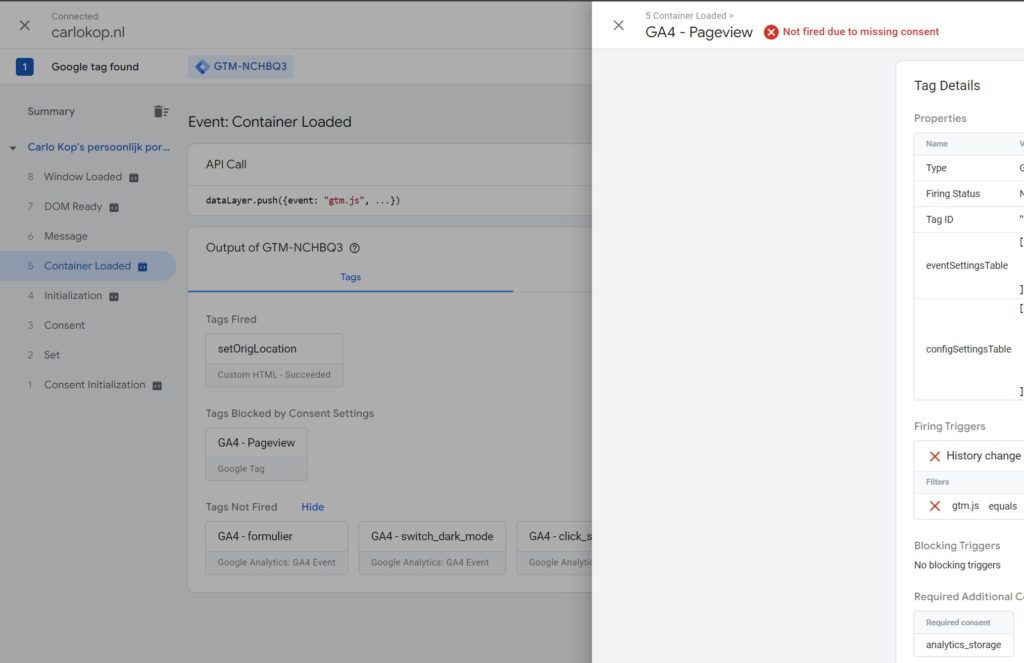This screenshot has width=1024, height=663.
Task: Select event 1 Consent Initialization
Action: click(95, 385)
